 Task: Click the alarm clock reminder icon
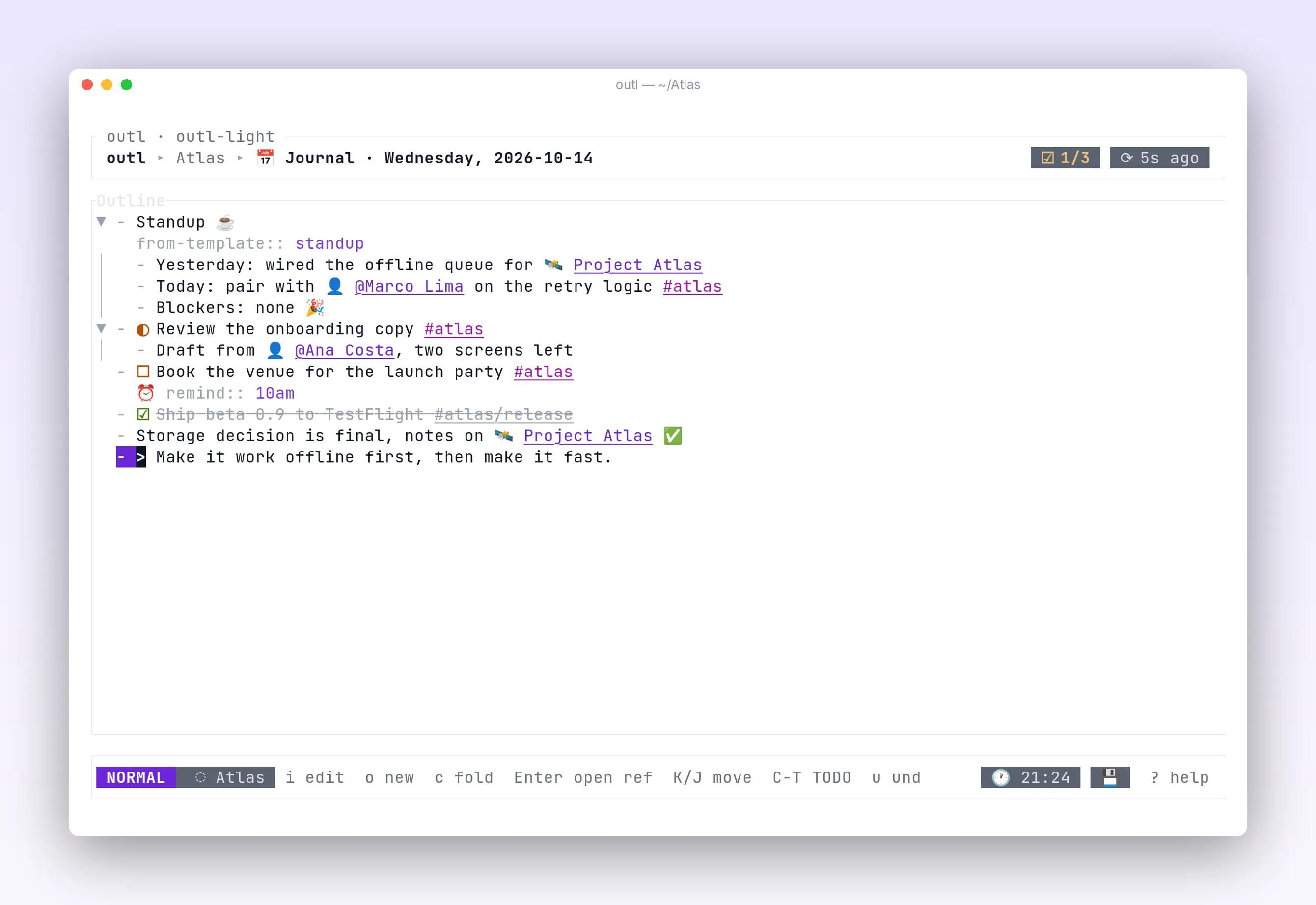(146, 393)
